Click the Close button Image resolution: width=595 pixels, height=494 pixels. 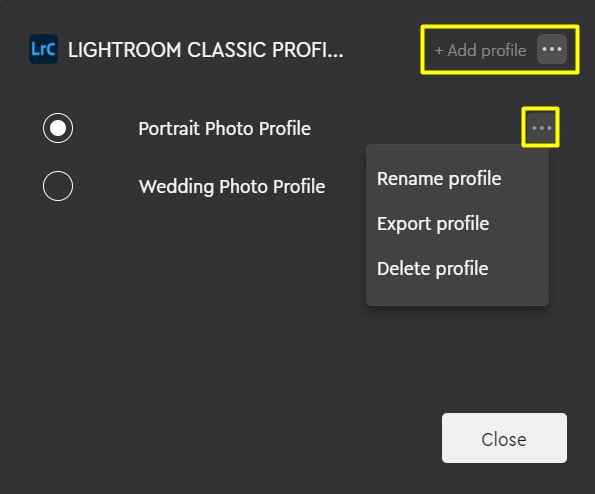coord(504,438)
